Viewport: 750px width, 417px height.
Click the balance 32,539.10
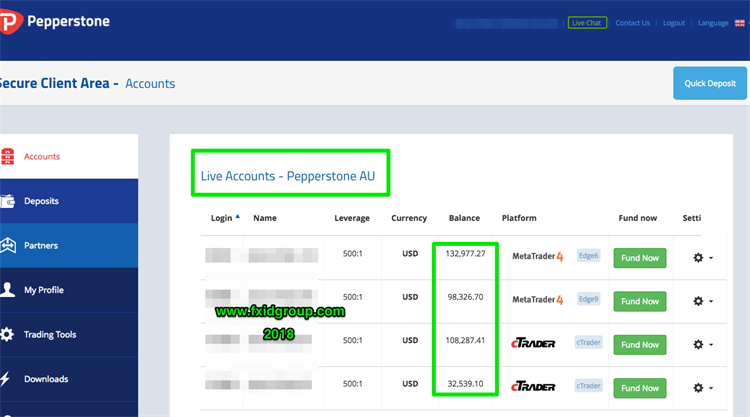(465, 384)
